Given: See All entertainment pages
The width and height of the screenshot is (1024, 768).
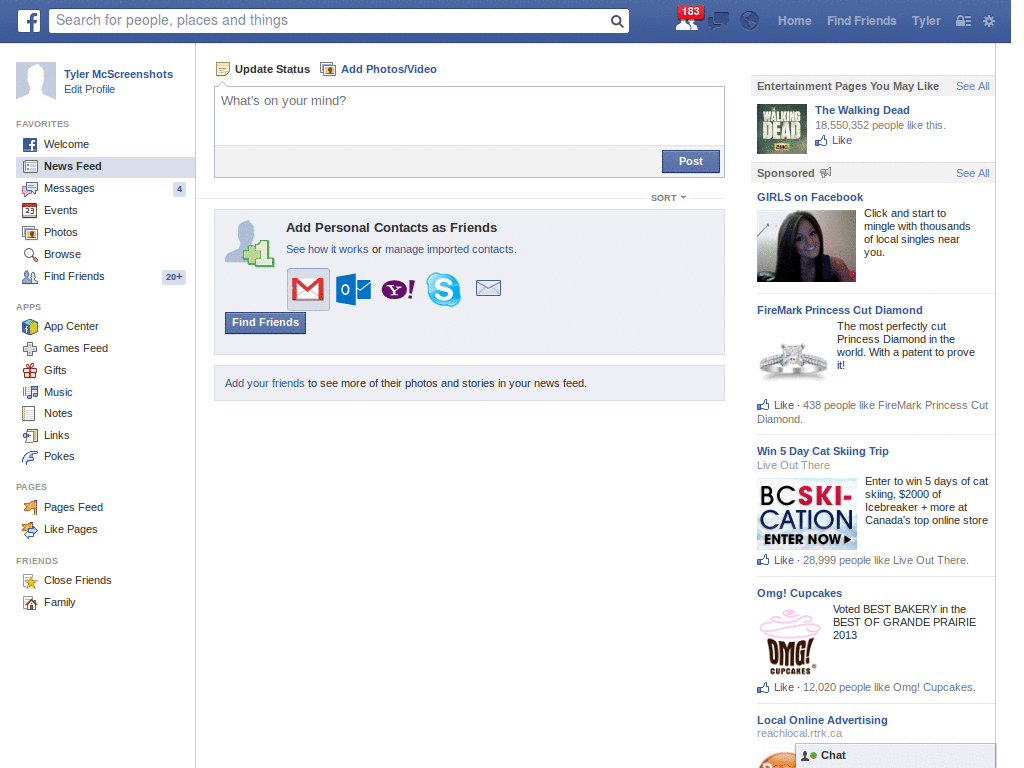Looking at the screenshot, I should [x=972, y=86].
